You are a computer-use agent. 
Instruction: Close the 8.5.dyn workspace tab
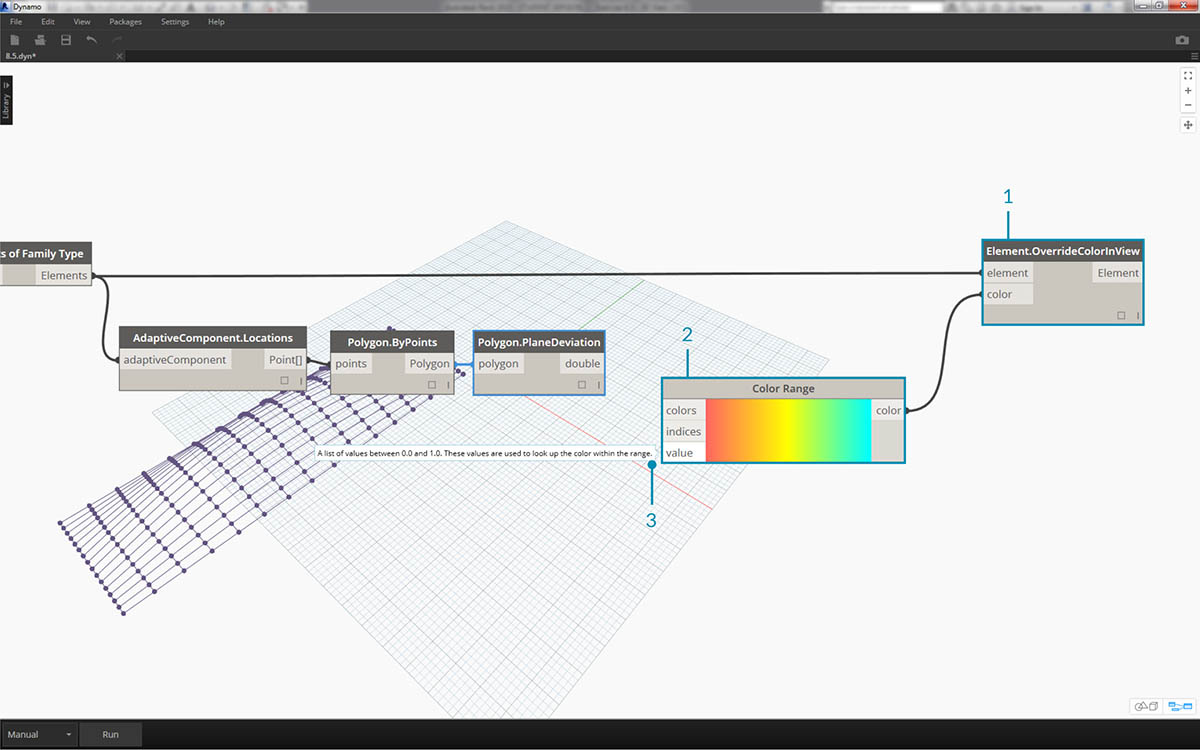pos(120,56)
